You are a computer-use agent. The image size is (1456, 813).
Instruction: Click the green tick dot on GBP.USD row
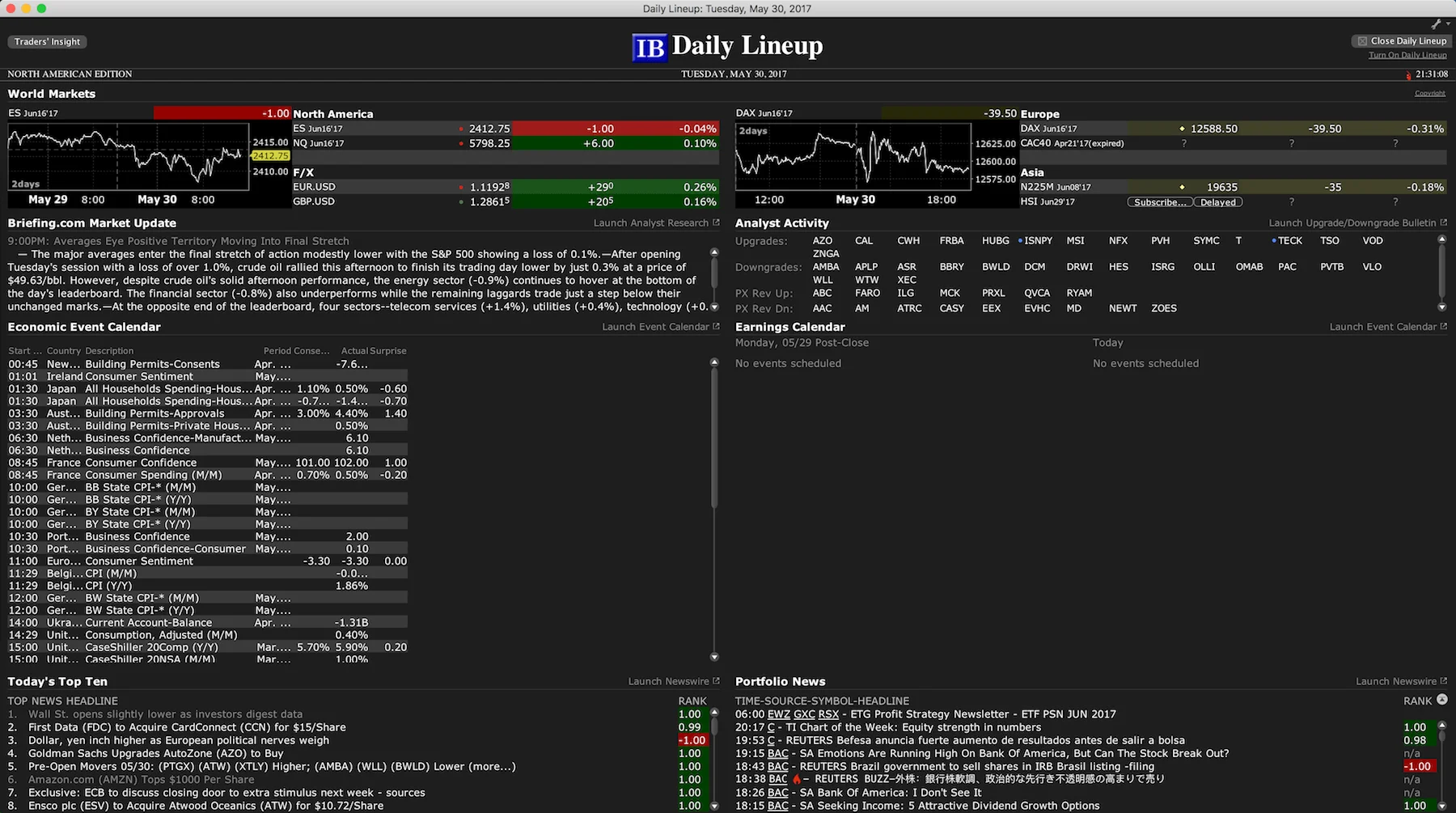[x=460, y=202]
